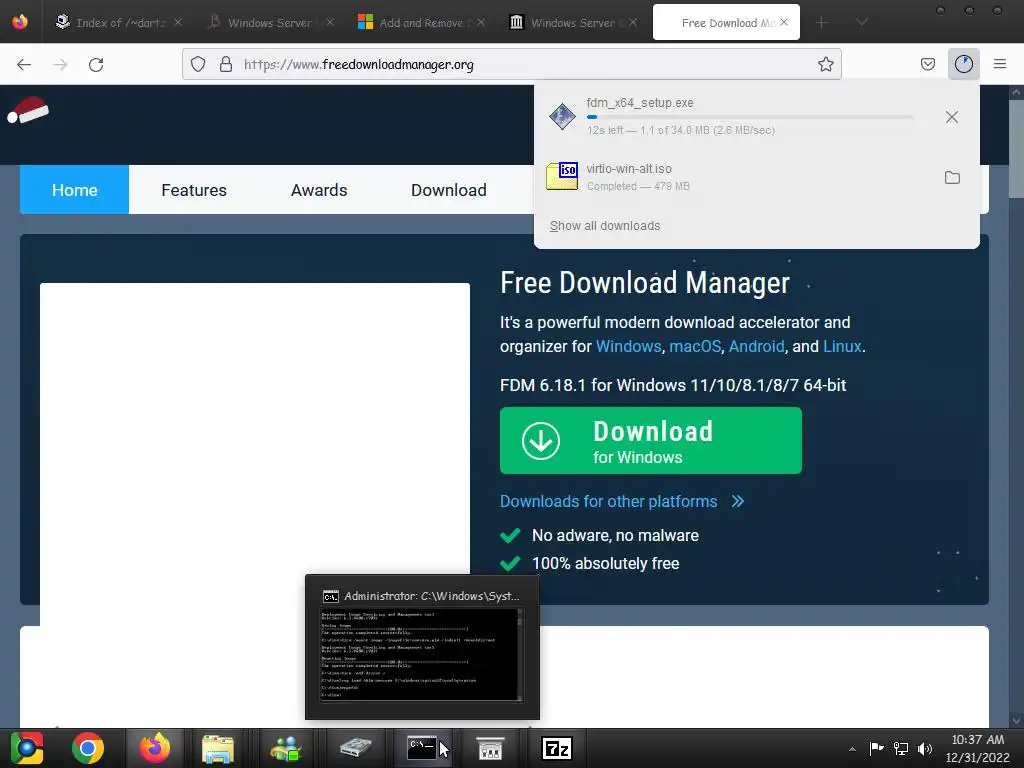Click the forward navigation arrow
This screenshot has width=1024, height=768.
click(x=60, y=64)
